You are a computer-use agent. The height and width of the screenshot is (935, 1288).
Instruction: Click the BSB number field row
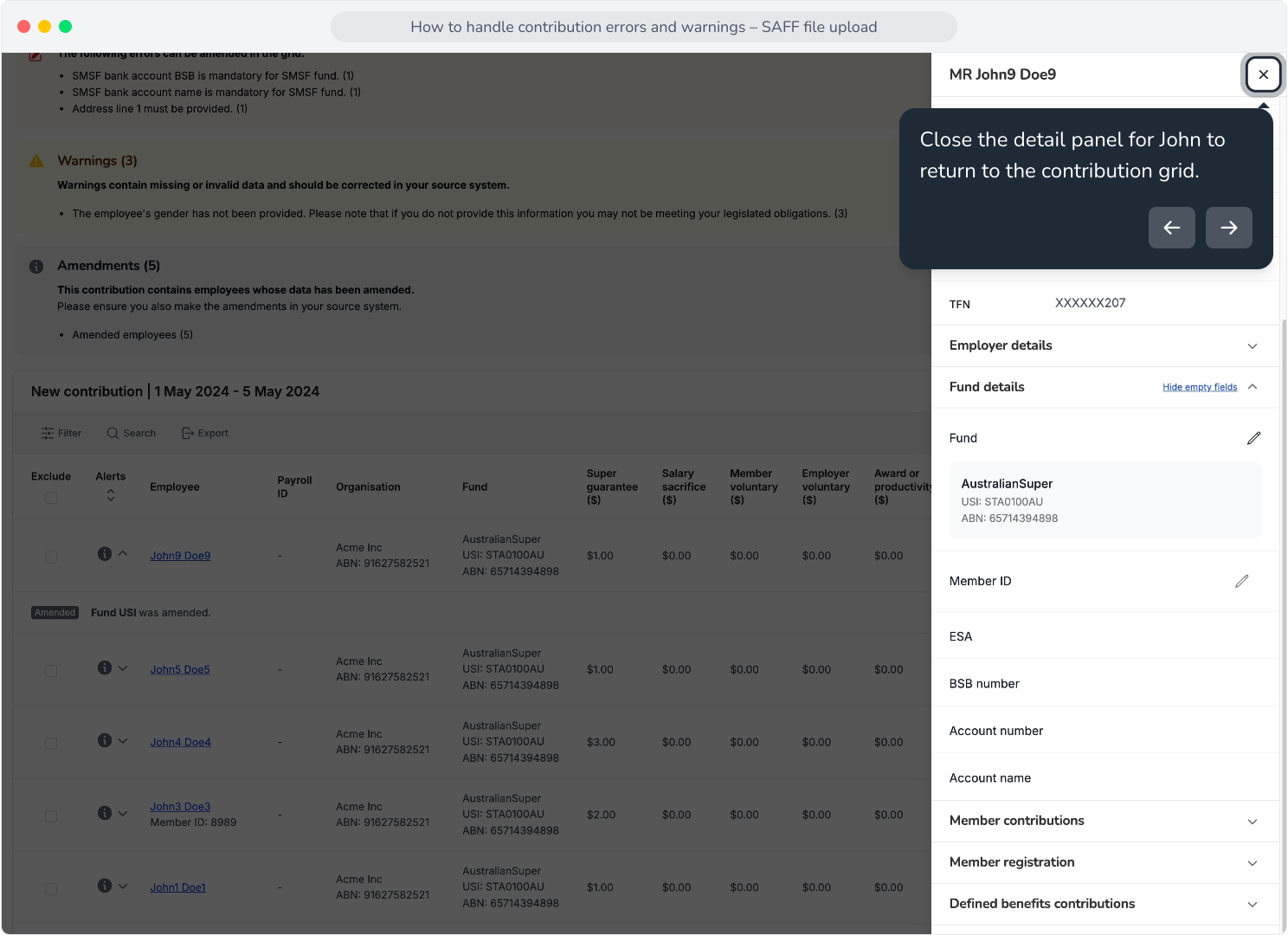tap(1105, 684)
